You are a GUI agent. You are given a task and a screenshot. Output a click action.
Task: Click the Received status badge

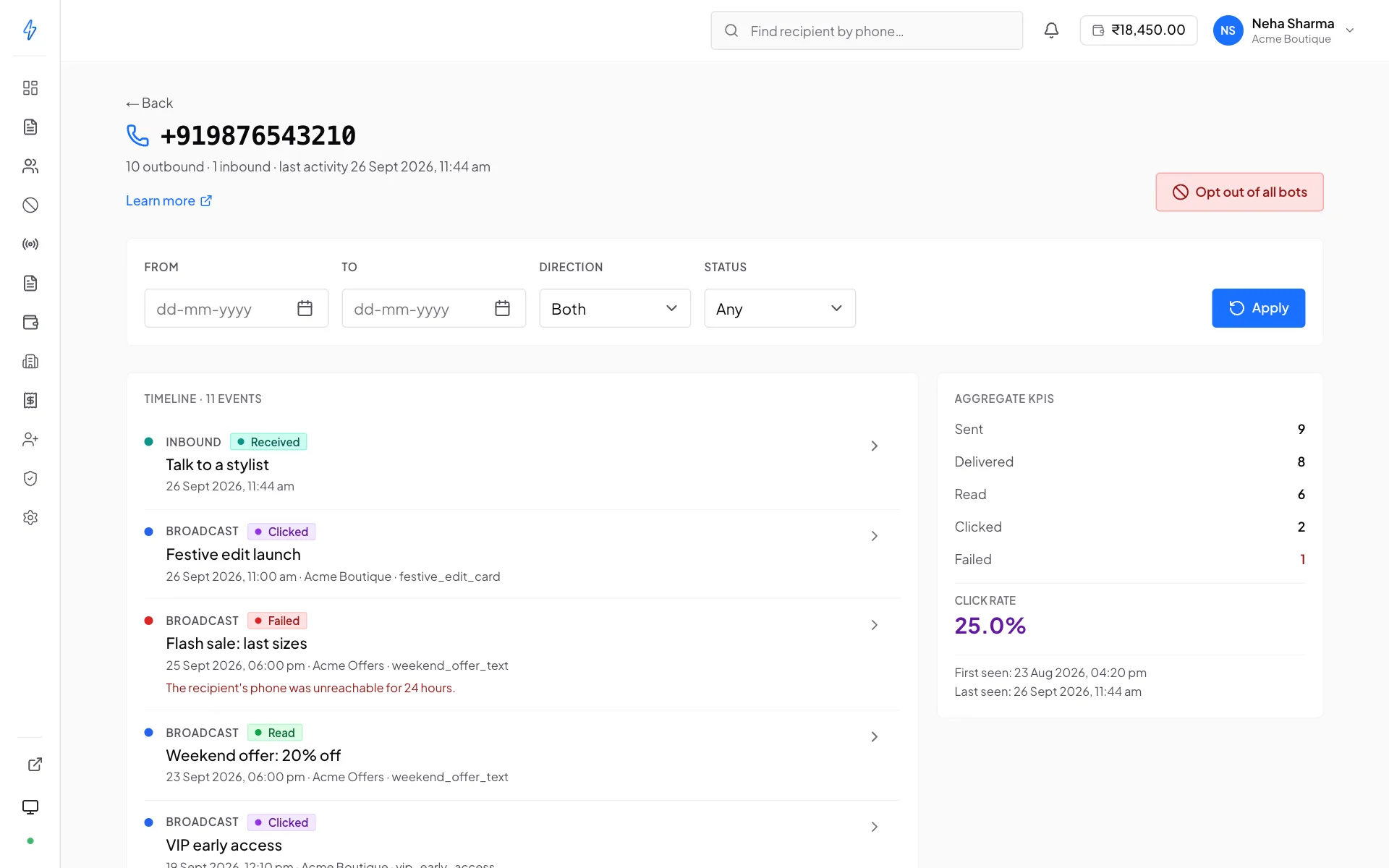[268, 442]
